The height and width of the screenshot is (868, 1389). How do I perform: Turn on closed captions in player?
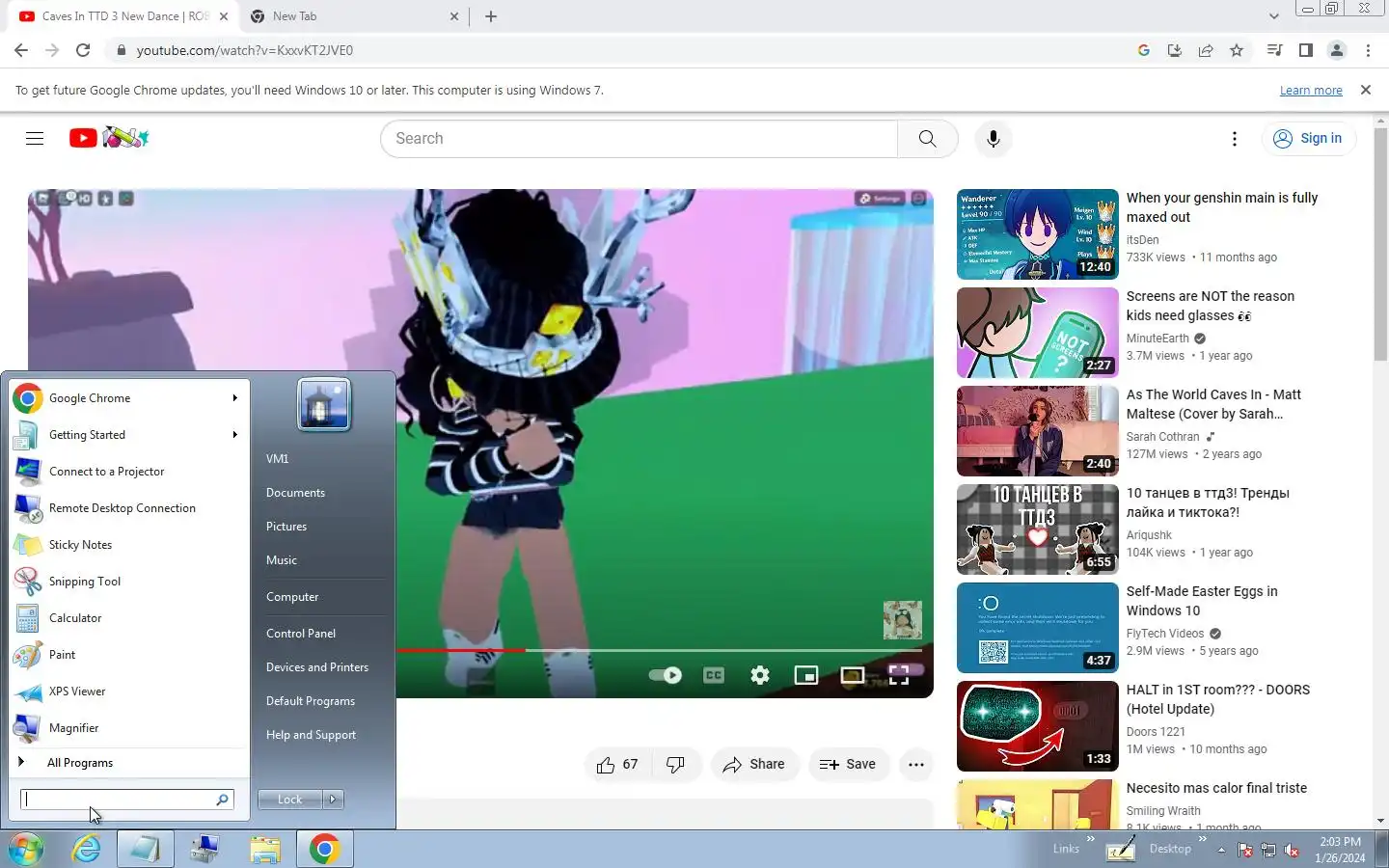(714, 675)
